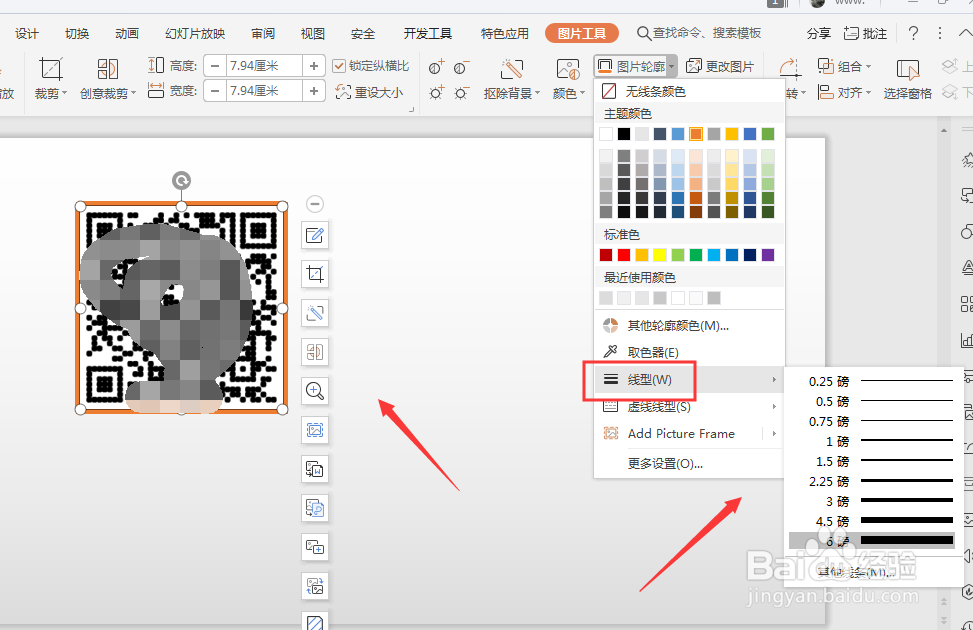
Task: Switch to Transitions (切换) tab
Action: coord(77,34)
